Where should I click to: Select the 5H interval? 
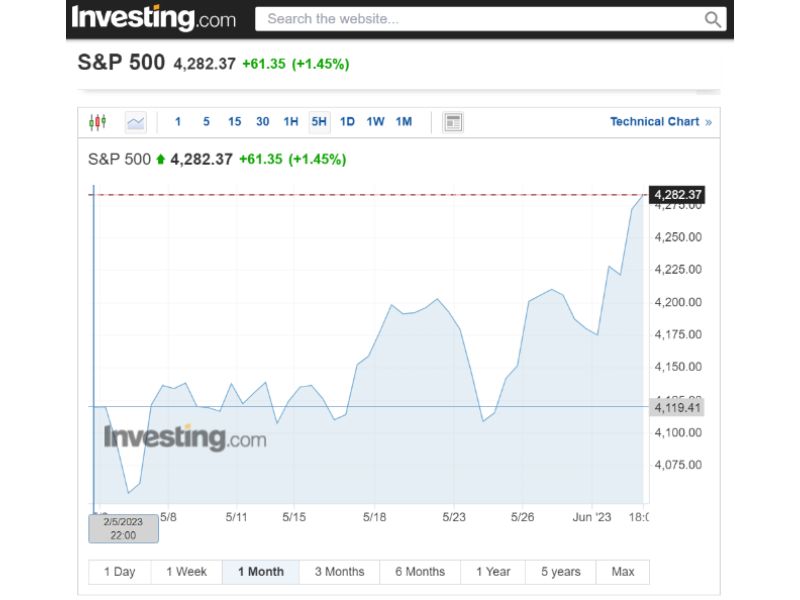[x=319, y=122]
